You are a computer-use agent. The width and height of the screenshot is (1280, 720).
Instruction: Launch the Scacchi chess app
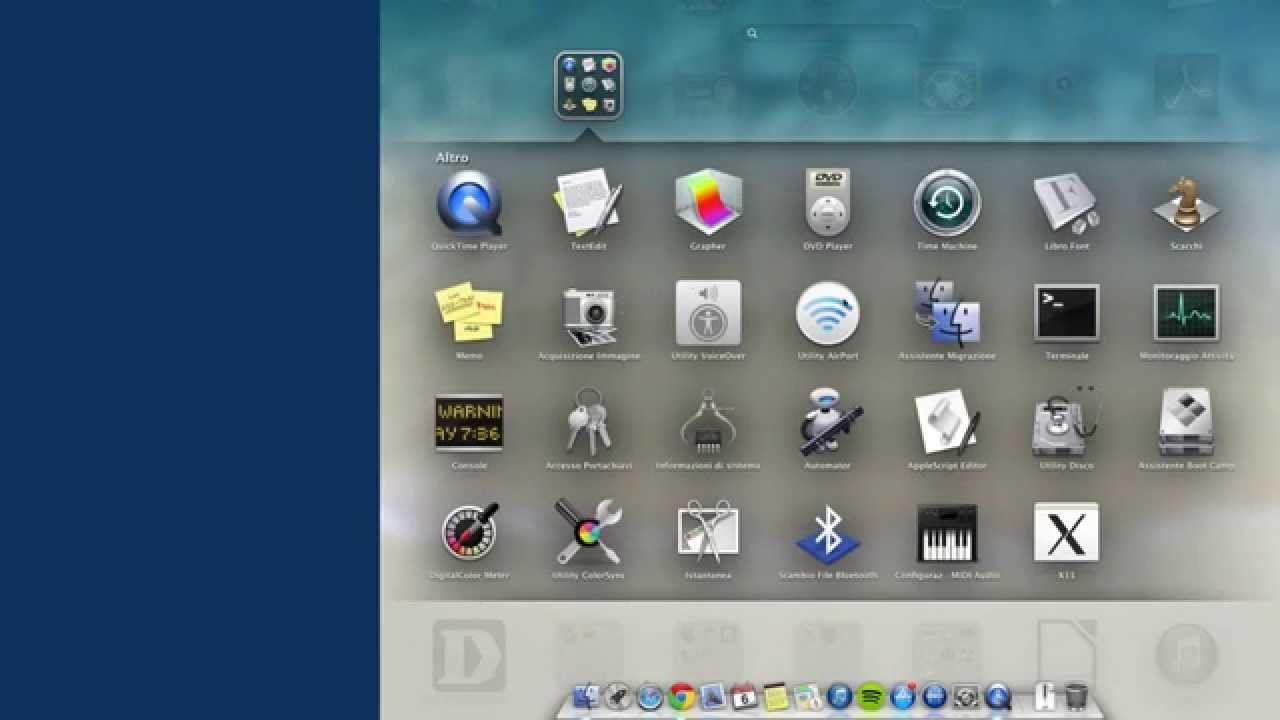click(x=1186, y=203)
